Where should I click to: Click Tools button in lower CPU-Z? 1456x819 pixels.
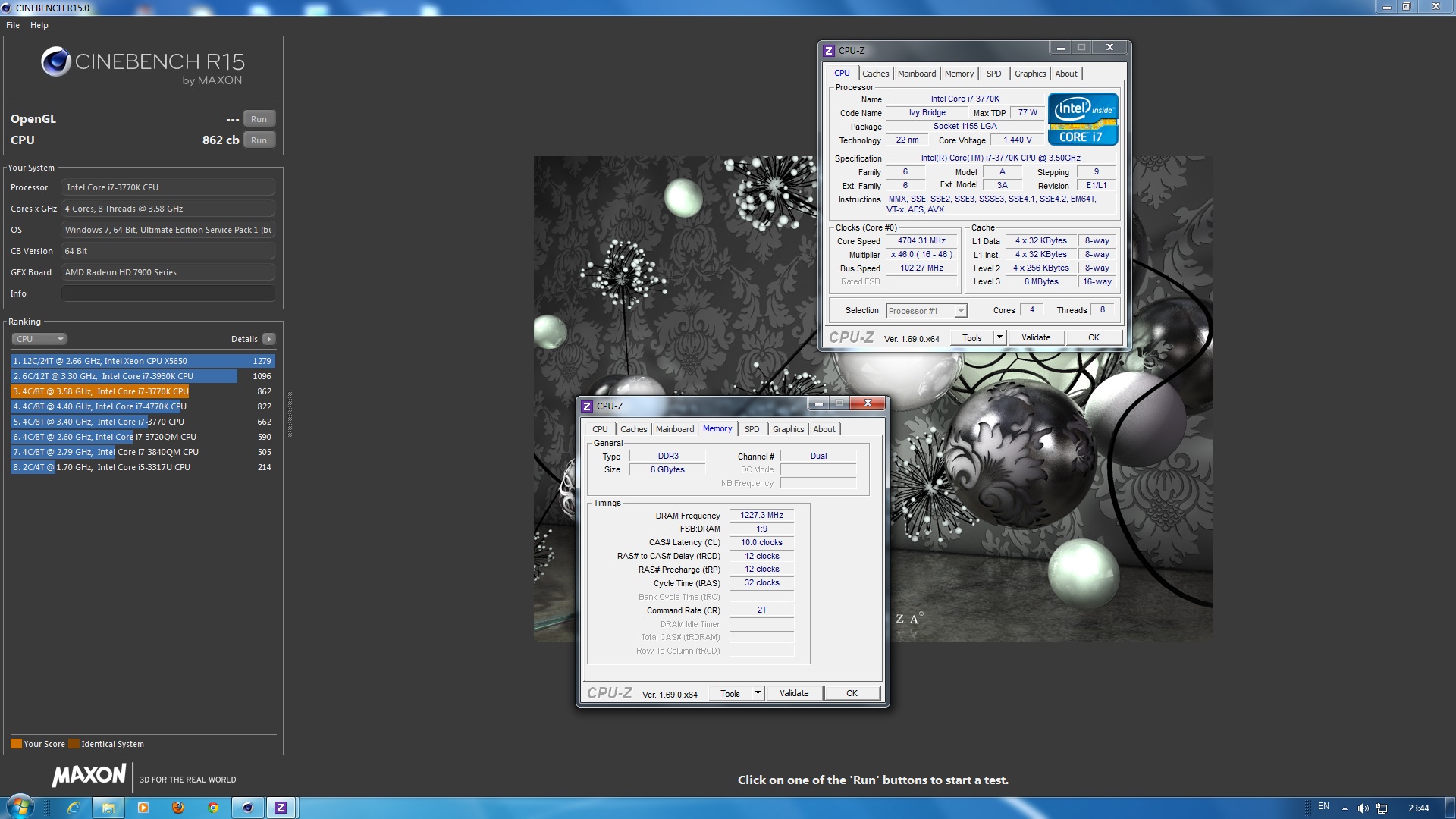coord(730,694)
